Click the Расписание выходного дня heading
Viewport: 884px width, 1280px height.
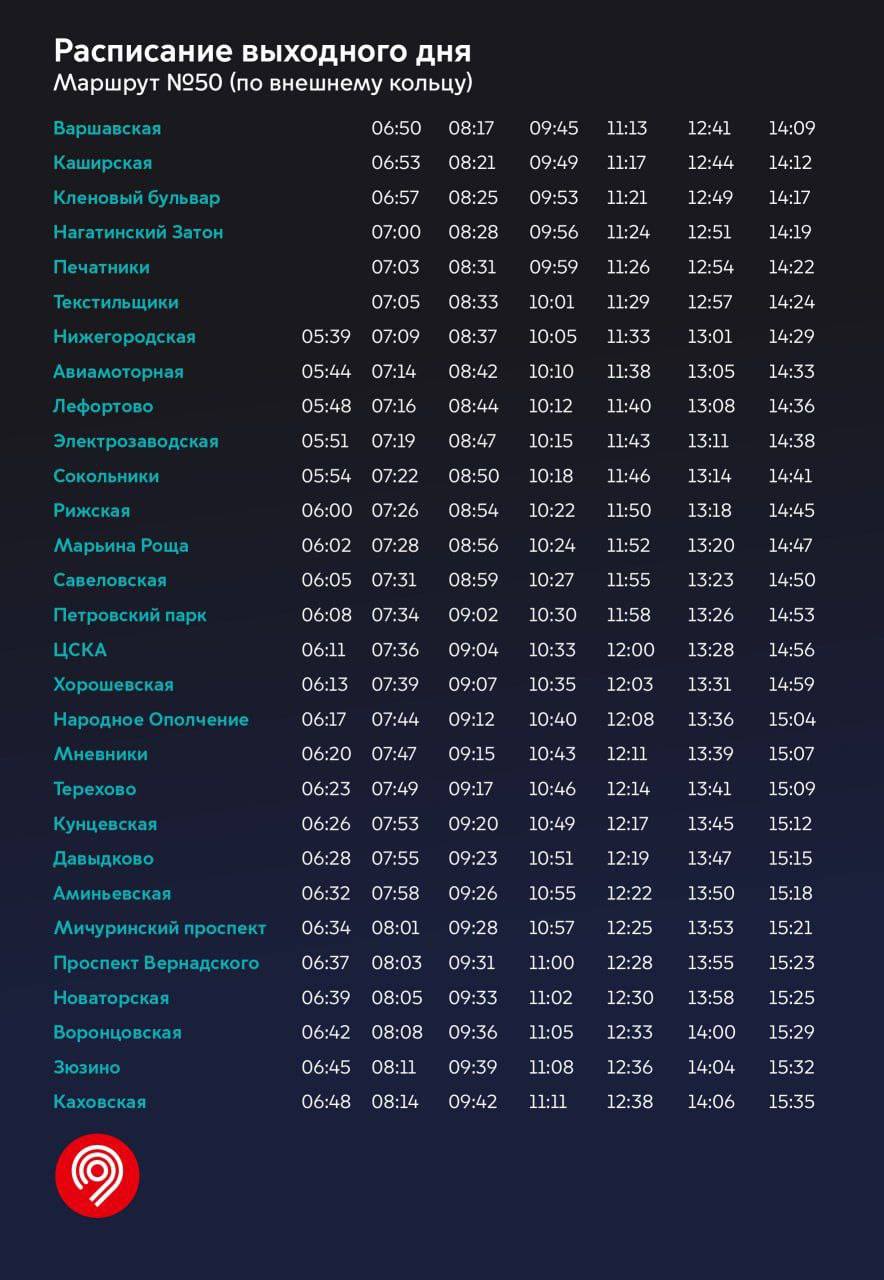[262, 51]
